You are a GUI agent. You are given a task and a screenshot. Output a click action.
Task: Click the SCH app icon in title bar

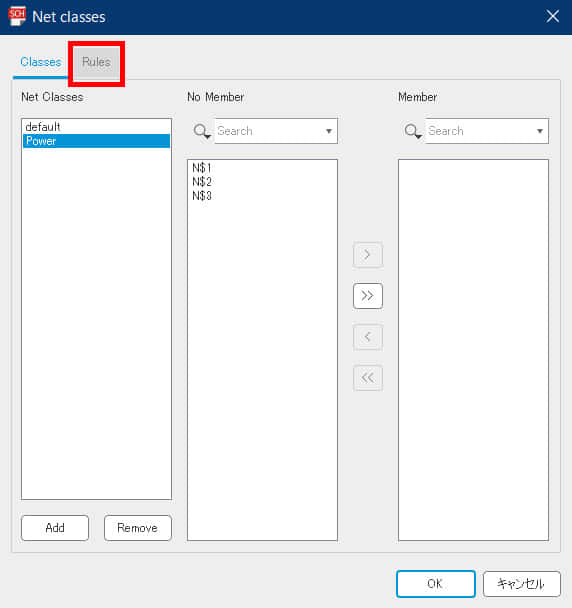[17, 16]
